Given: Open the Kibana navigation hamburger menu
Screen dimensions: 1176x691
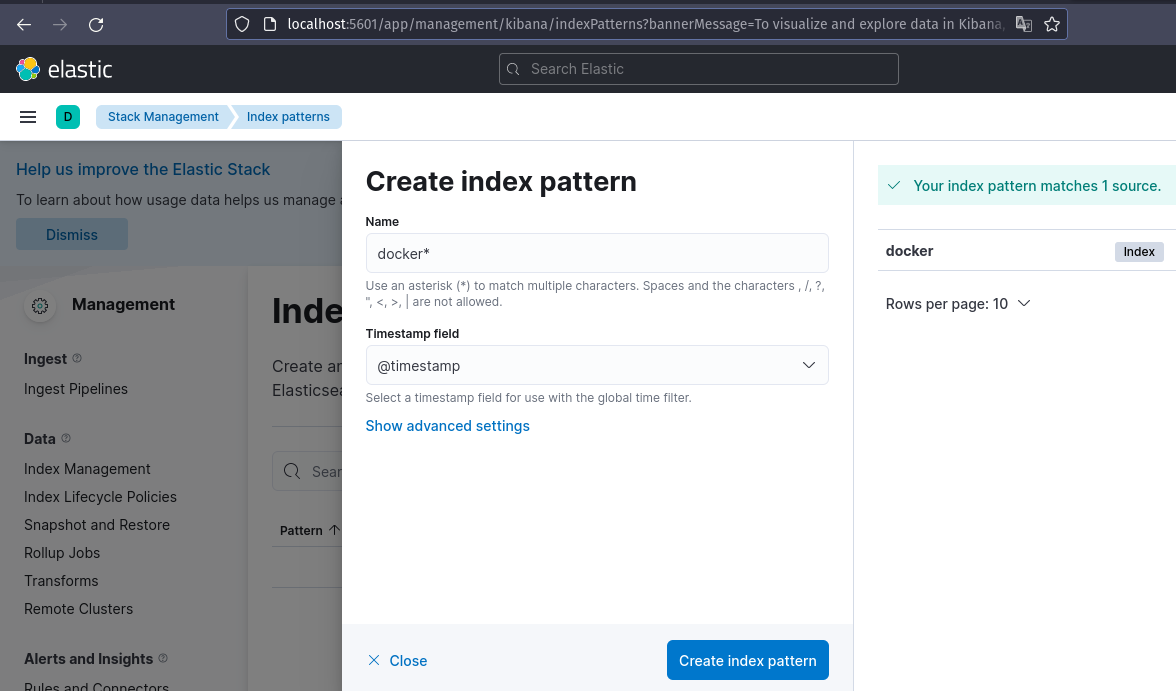Looking at the screenshot, I should tap(27, 116).
